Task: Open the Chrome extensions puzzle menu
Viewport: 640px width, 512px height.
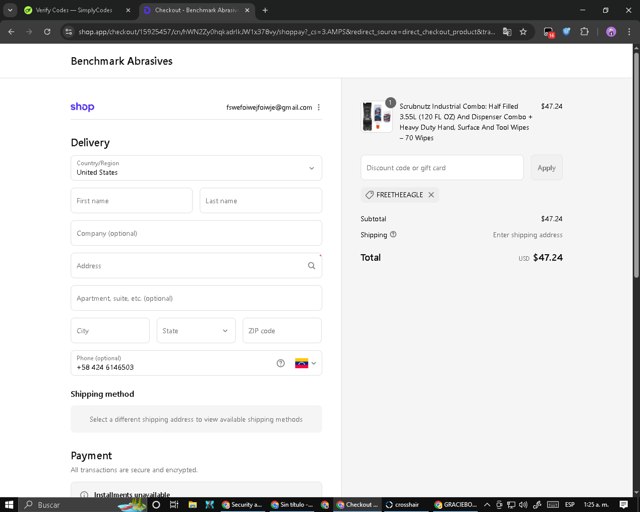Action: [584, 31]
